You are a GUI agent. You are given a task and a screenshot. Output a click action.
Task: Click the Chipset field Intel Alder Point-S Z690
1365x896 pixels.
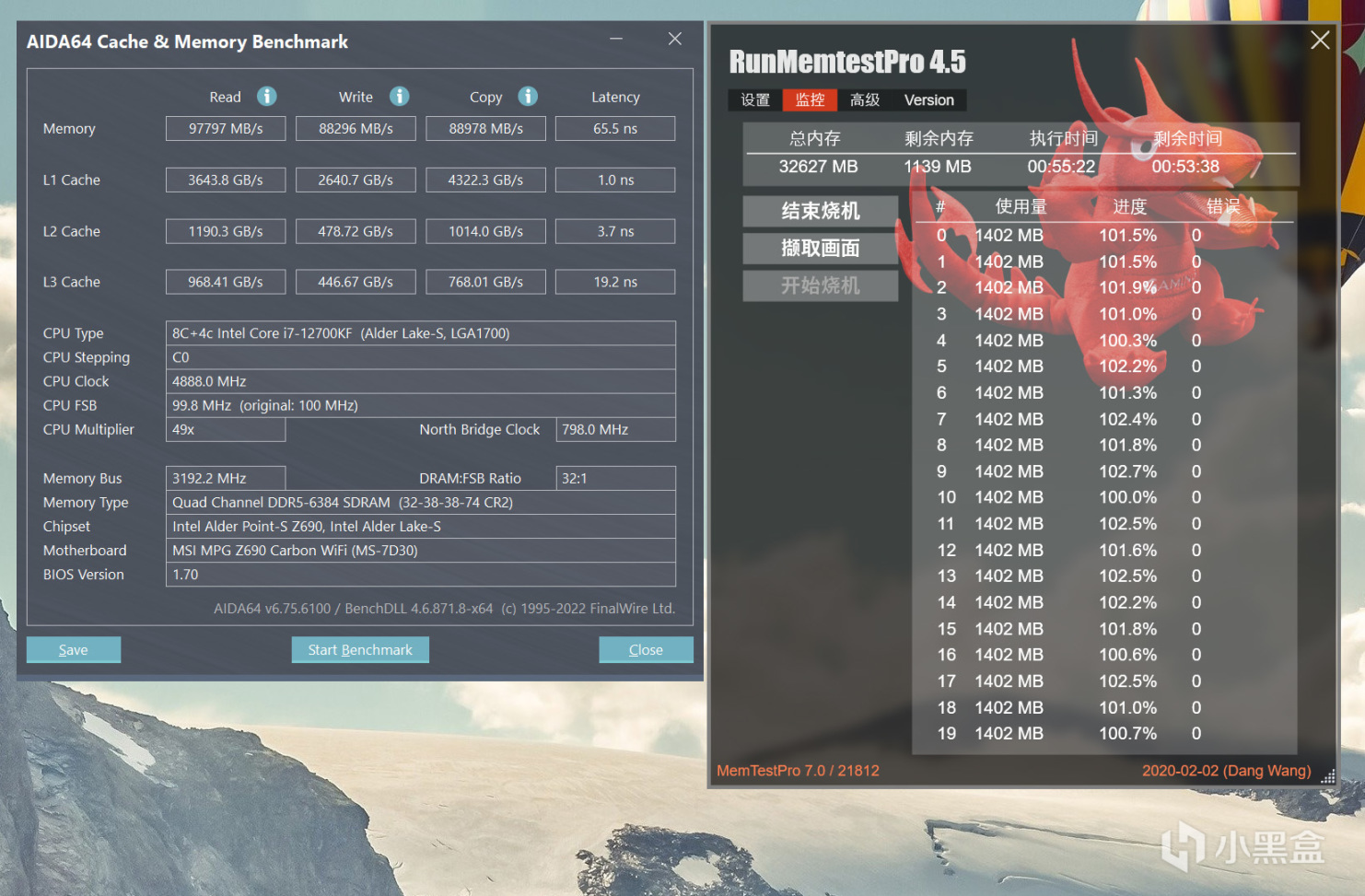pos(421,526)
